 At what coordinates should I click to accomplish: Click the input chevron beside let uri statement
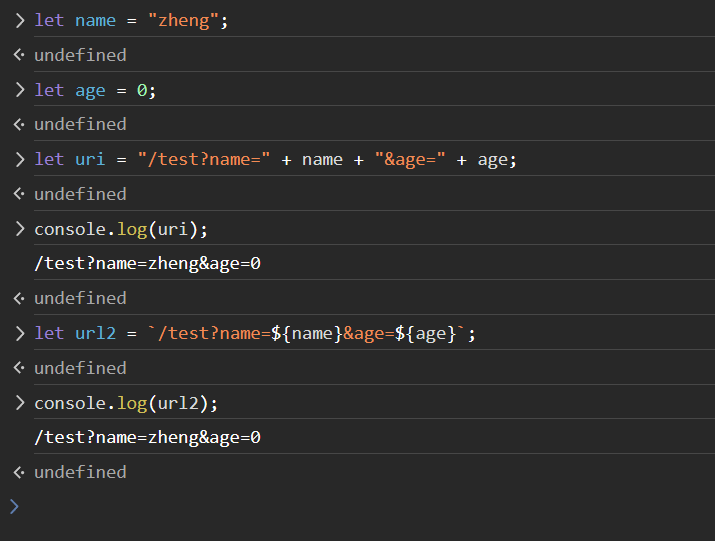19,159
